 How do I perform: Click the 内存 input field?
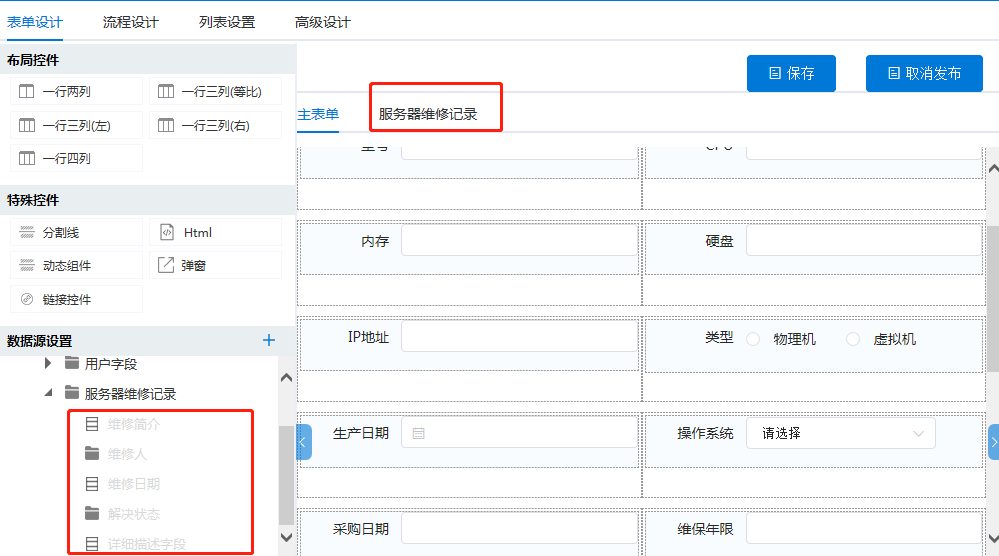coord(519,241)
